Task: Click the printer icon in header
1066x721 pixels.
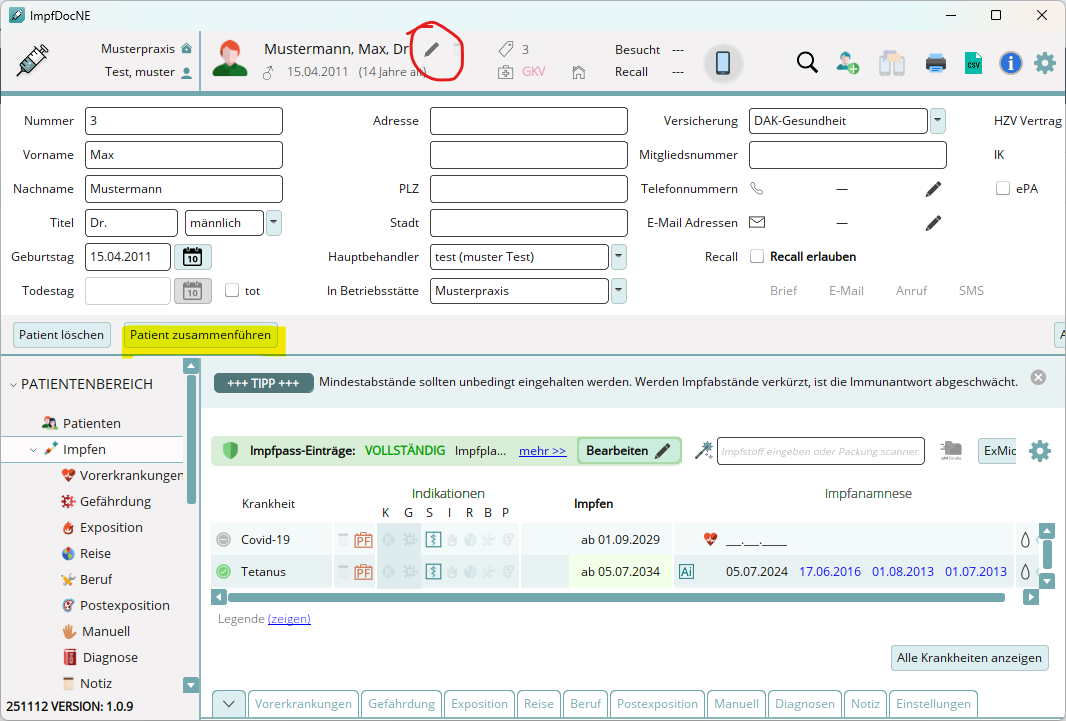Action: [935, 63]
